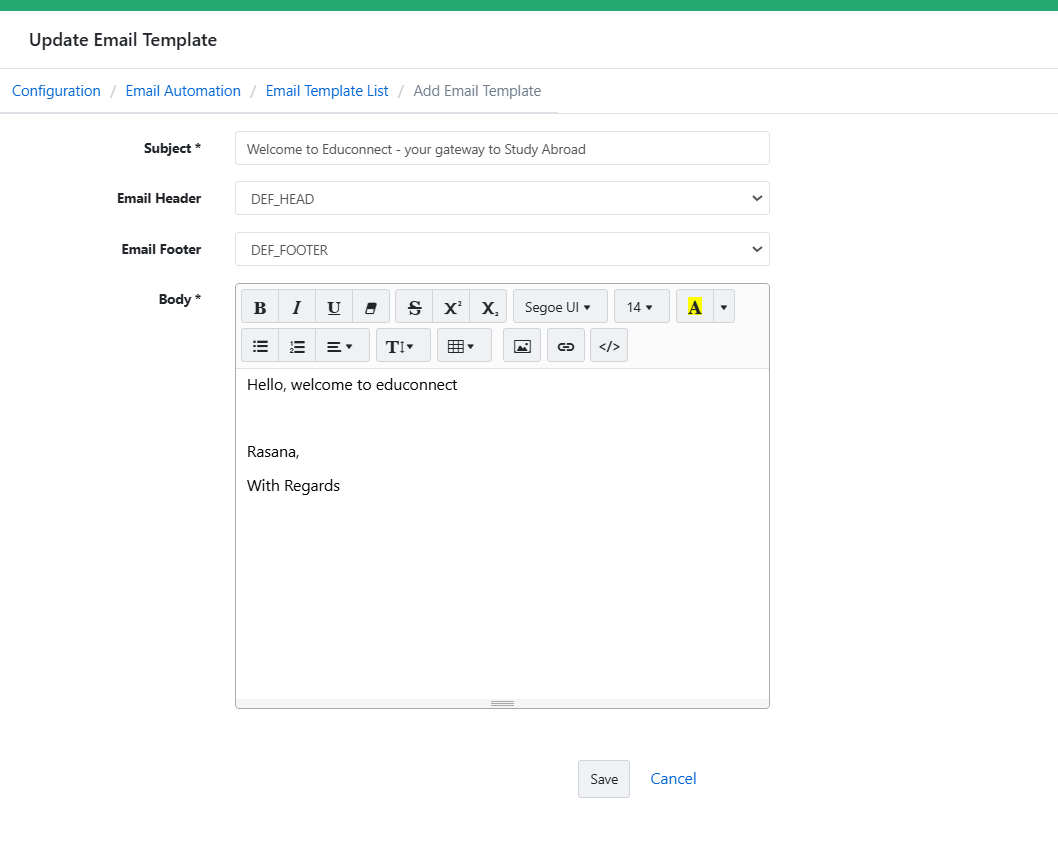Insert a hyperlink in the editor
This screenshot has height=855, width=1058.
[566, 346]
